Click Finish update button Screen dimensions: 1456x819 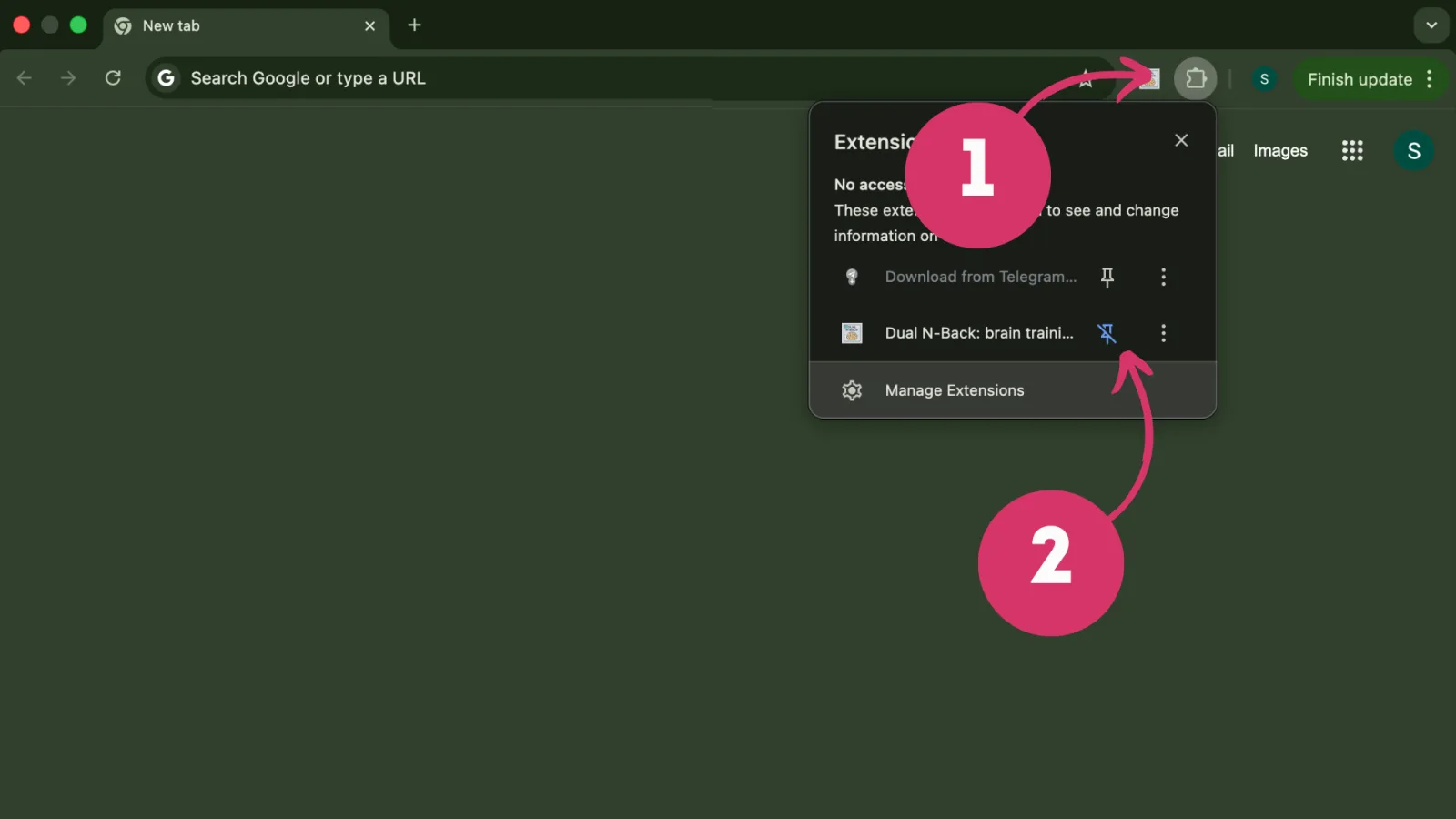pos(1360,79)
